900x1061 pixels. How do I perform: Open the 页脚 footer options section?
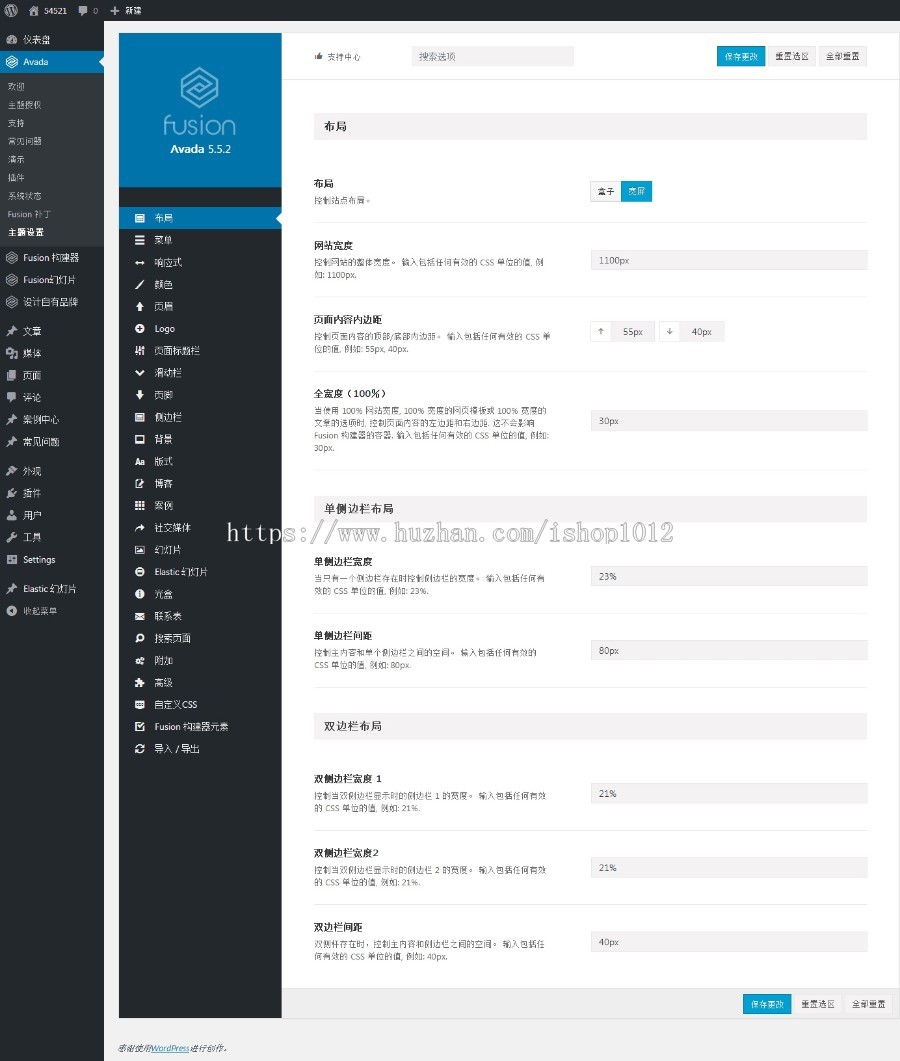(200, 394)
